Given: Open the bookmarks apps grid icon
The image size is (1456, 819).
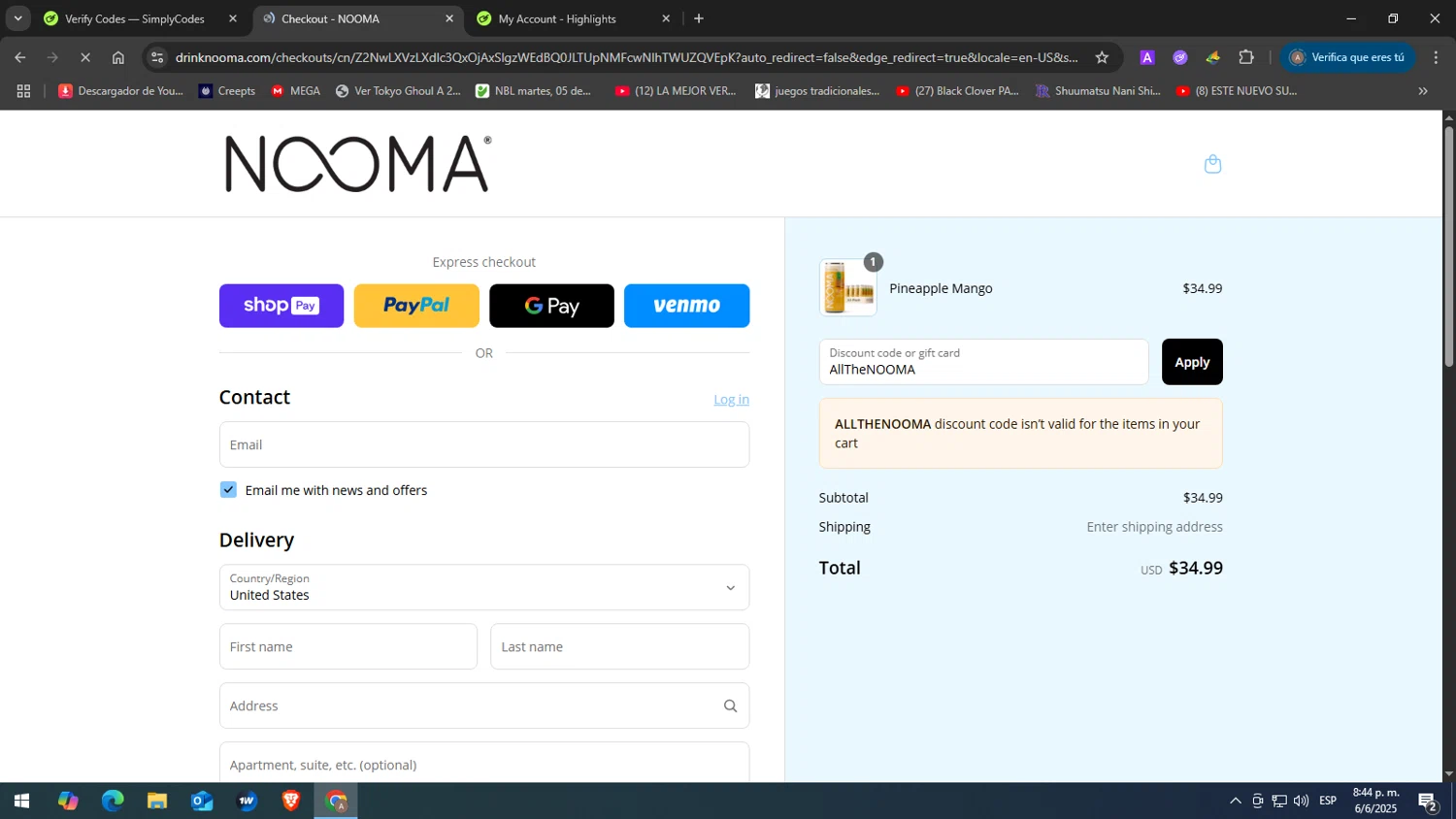Looking at the screenshot, I should point(24,91).
